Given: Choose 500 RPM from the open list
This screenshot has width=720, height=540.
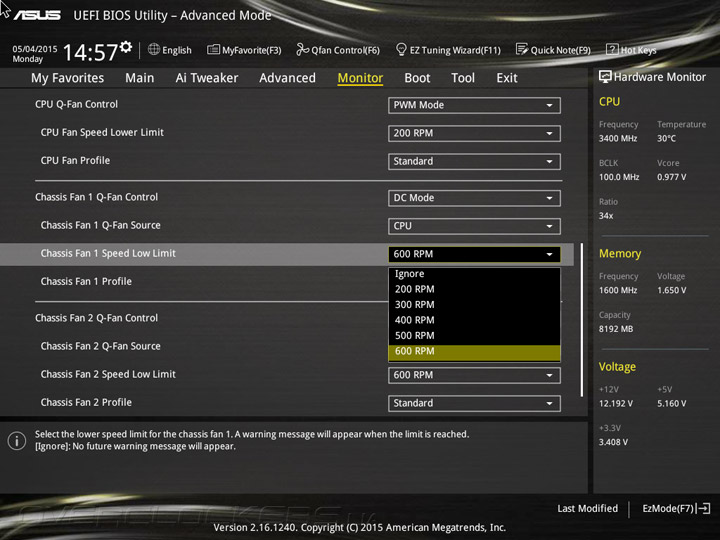Looking at the screenshot, I should coord(474,336).
